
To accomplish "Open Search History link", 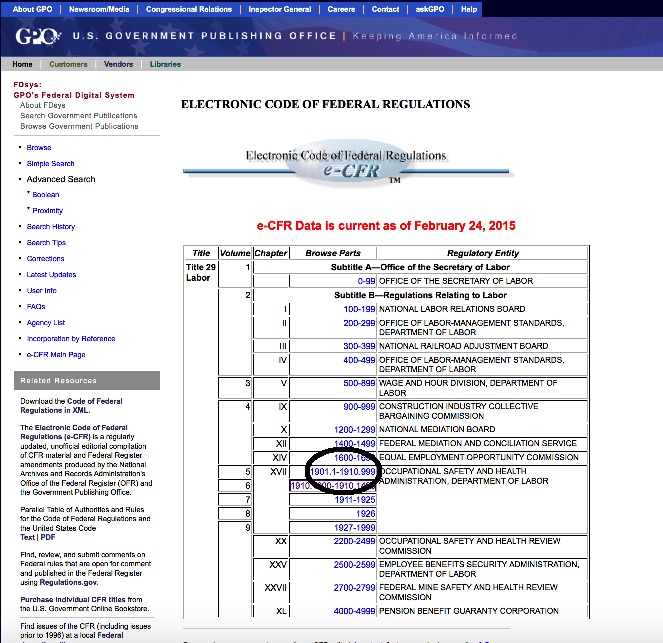I will click(x=51, y=227).
